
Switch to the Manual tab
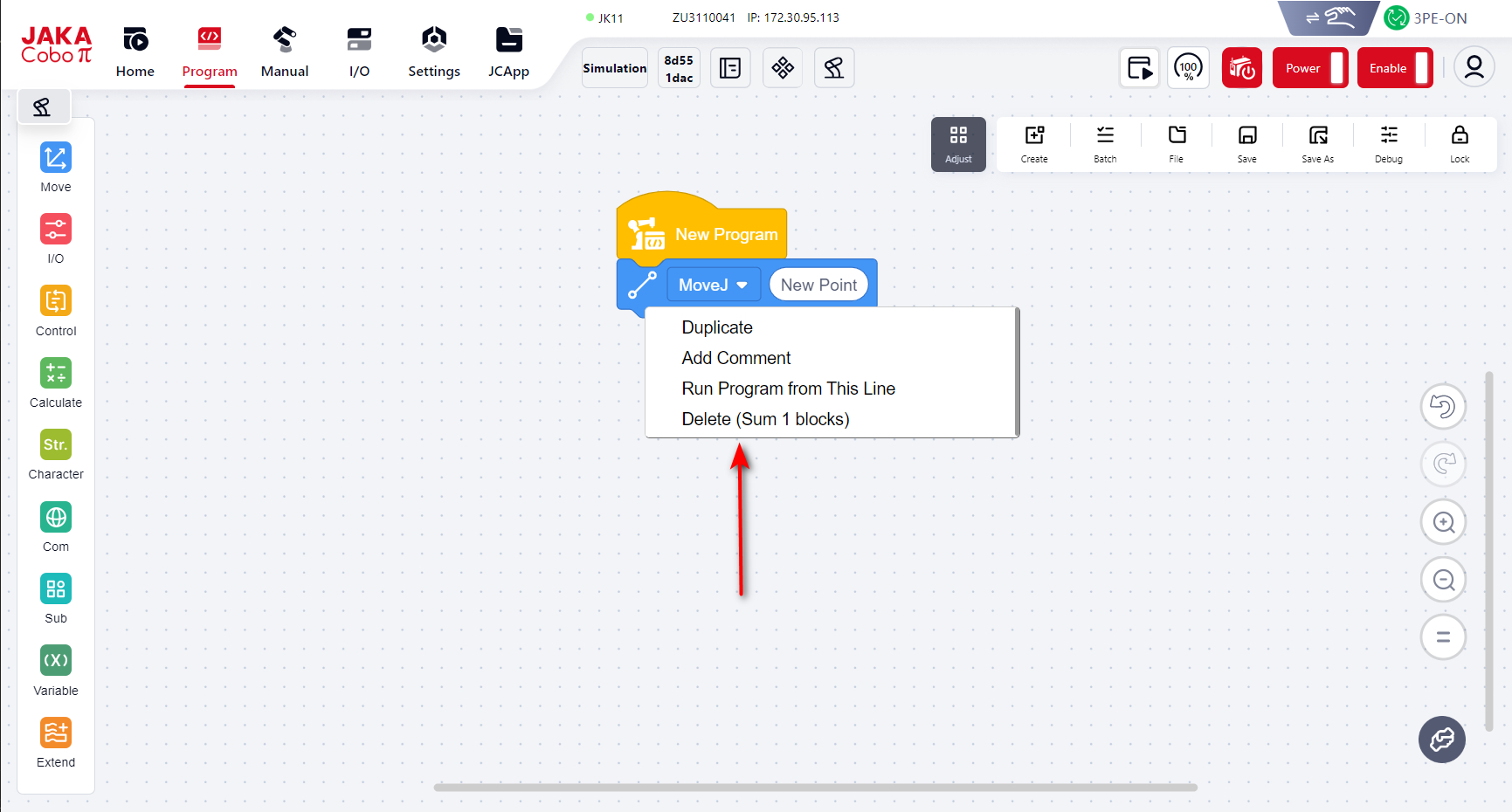(285, 52)
